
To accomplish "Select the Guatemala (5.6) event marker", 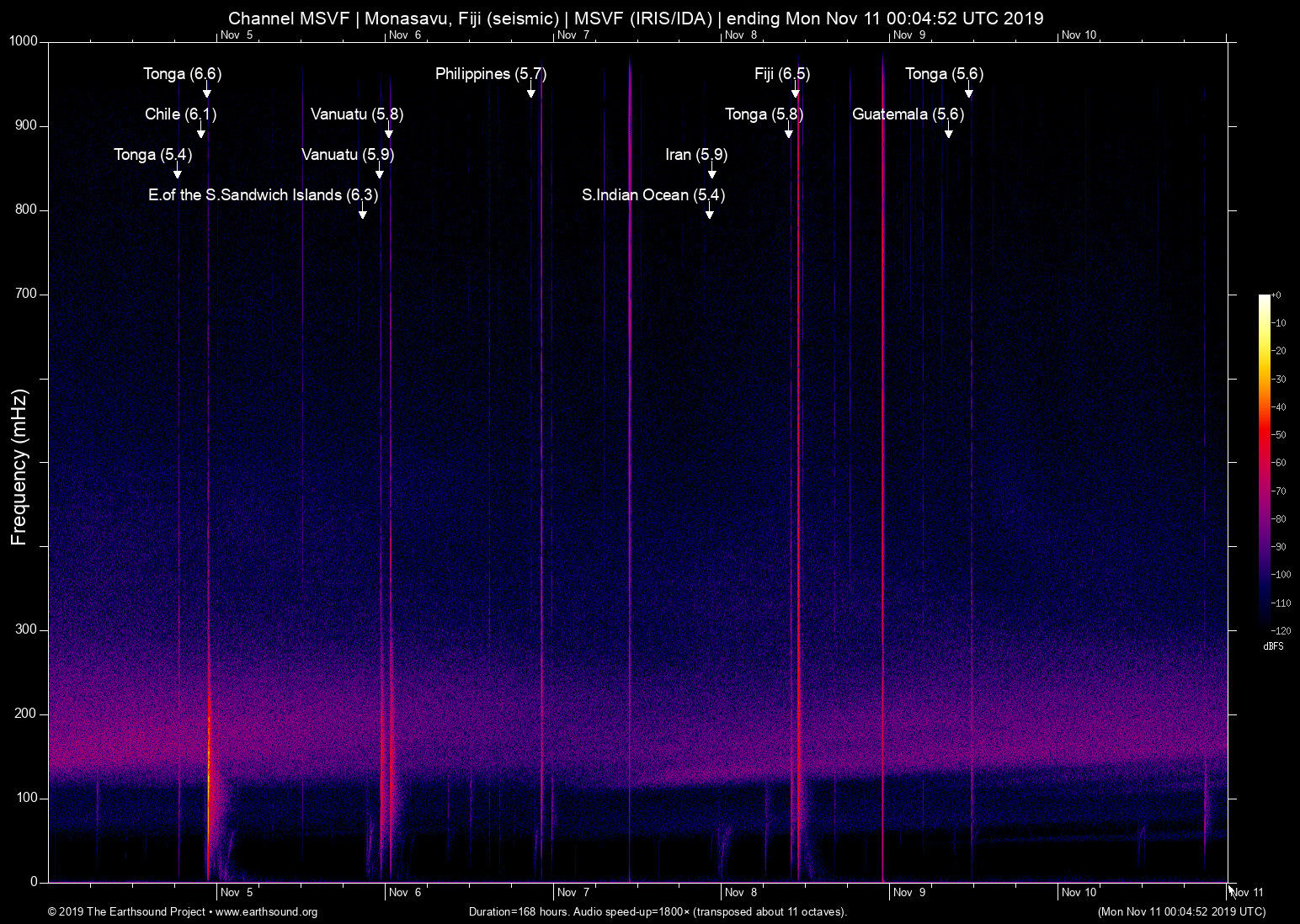I will [909, 114].
